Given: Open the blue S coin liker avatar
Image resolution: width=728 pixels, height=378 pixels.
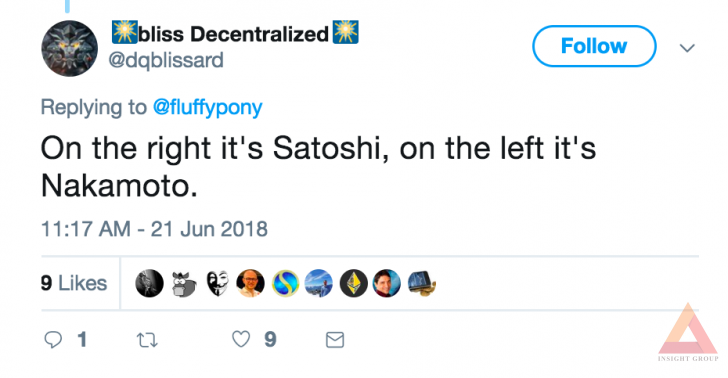Looking at the screenshot, I should tap(285, 283).
